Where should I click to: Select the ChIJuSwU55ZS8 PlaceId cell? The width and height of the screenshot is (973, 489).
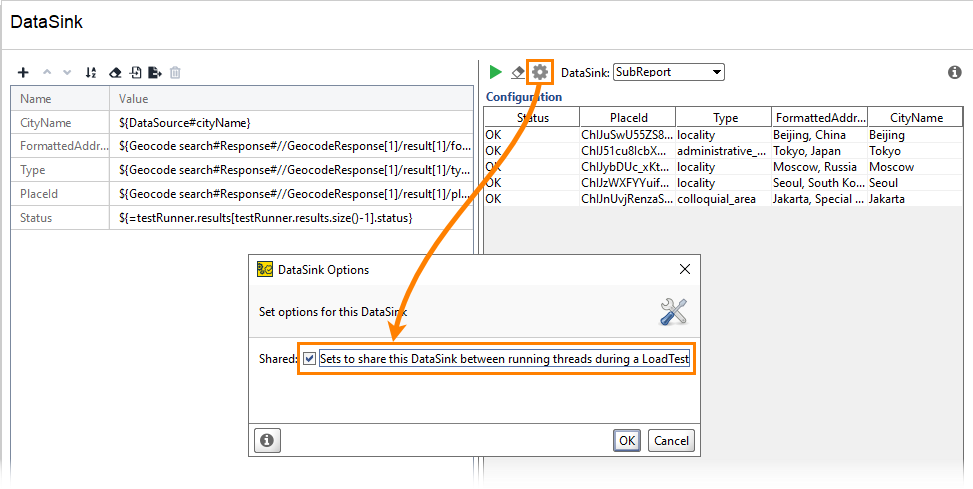628,135
